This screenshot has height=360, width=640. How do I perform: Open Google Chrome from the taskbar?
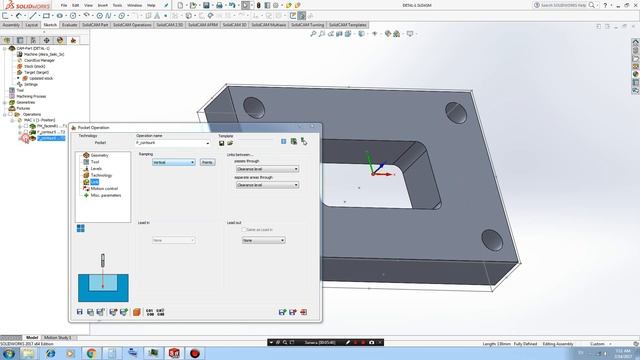coord(91,353)
